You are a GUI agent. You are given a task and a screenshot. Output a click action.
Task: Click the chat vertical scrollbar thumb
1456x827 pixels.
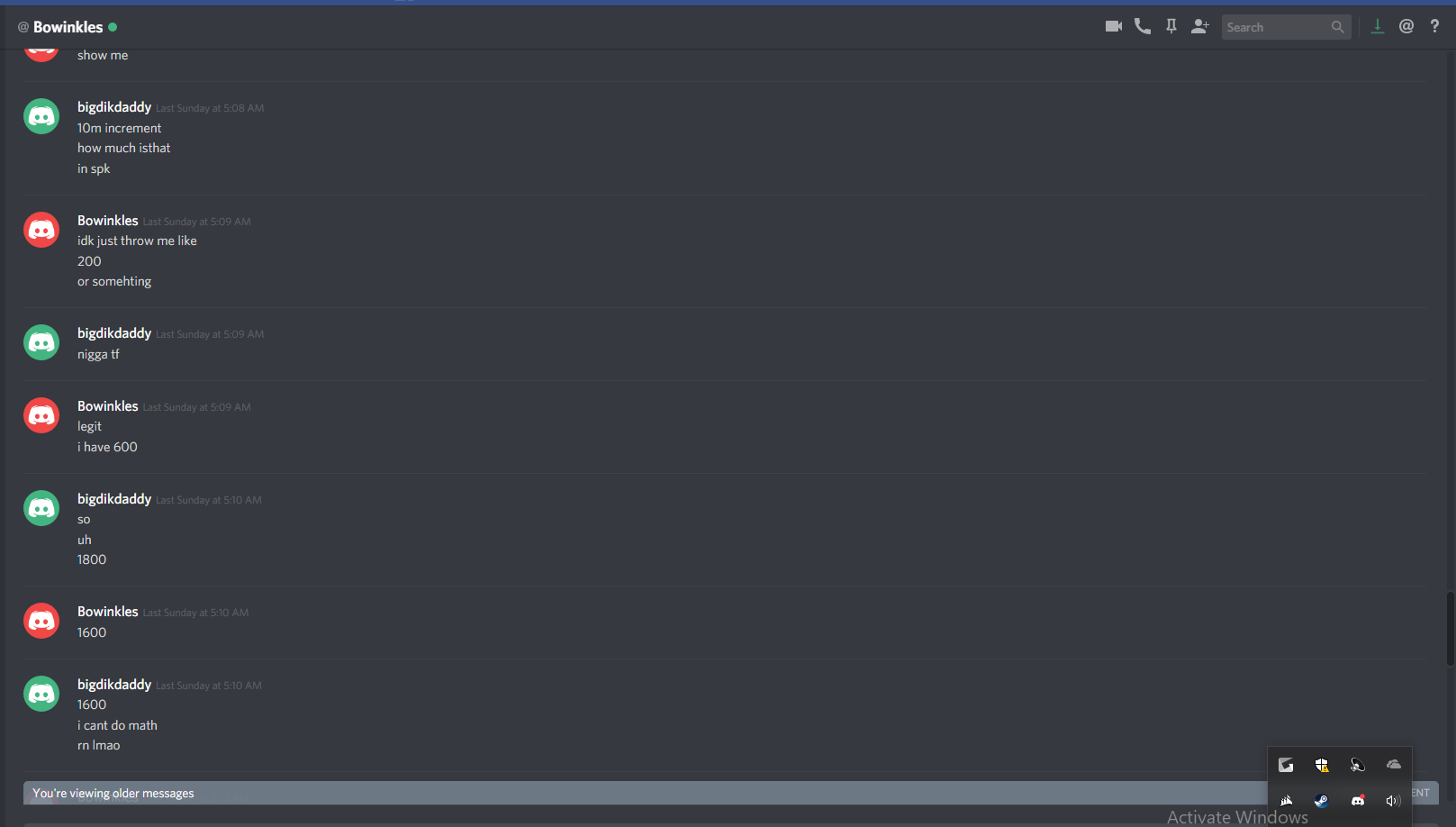pos(1450,628)
